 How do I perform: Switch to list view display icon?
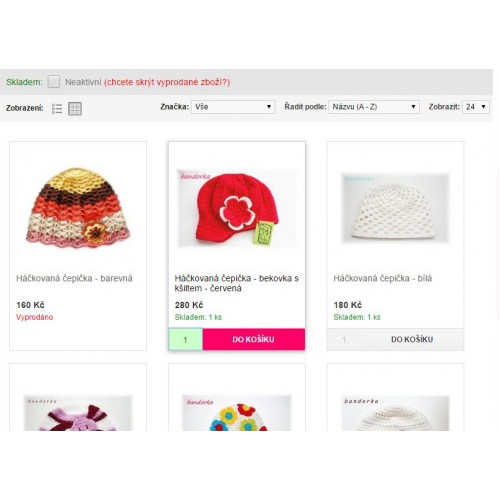pos(57,109)
